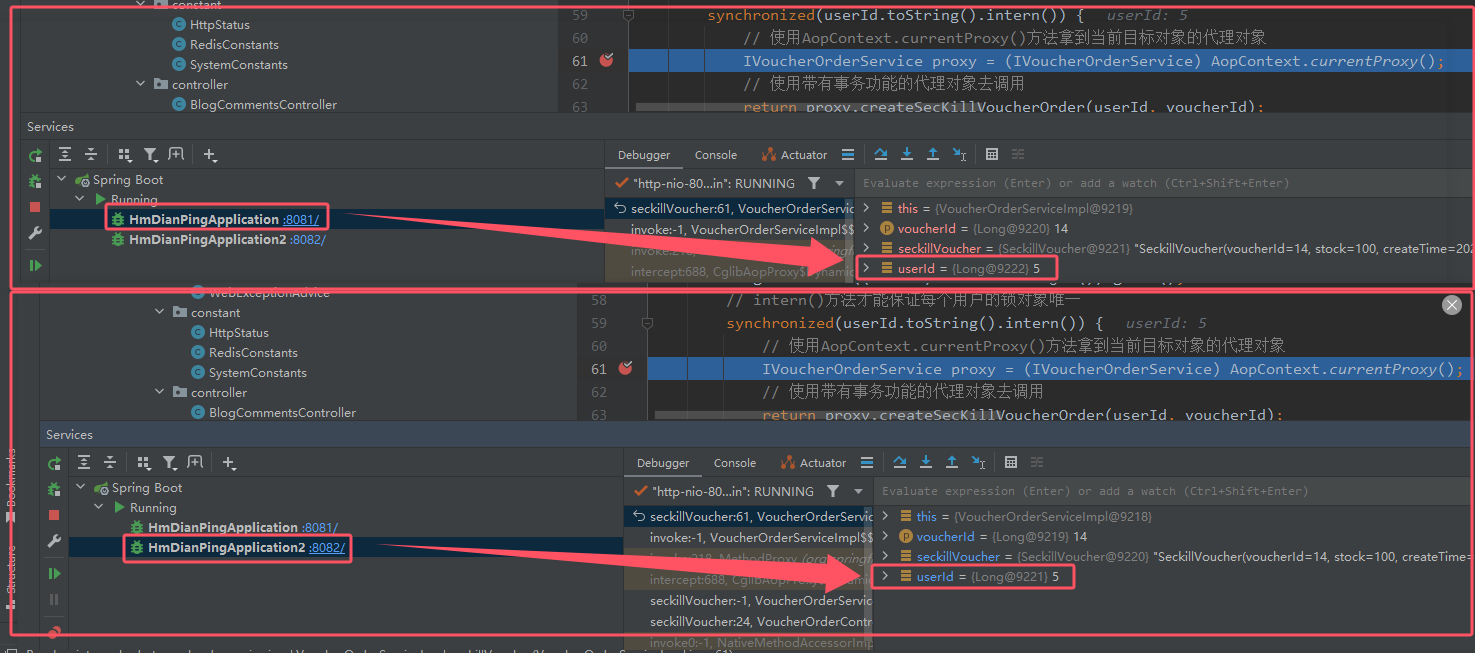This screenshot has height=653, width=1475.
Task: Open wrench settings in upper Services sidebar
Action: (35, 233)
